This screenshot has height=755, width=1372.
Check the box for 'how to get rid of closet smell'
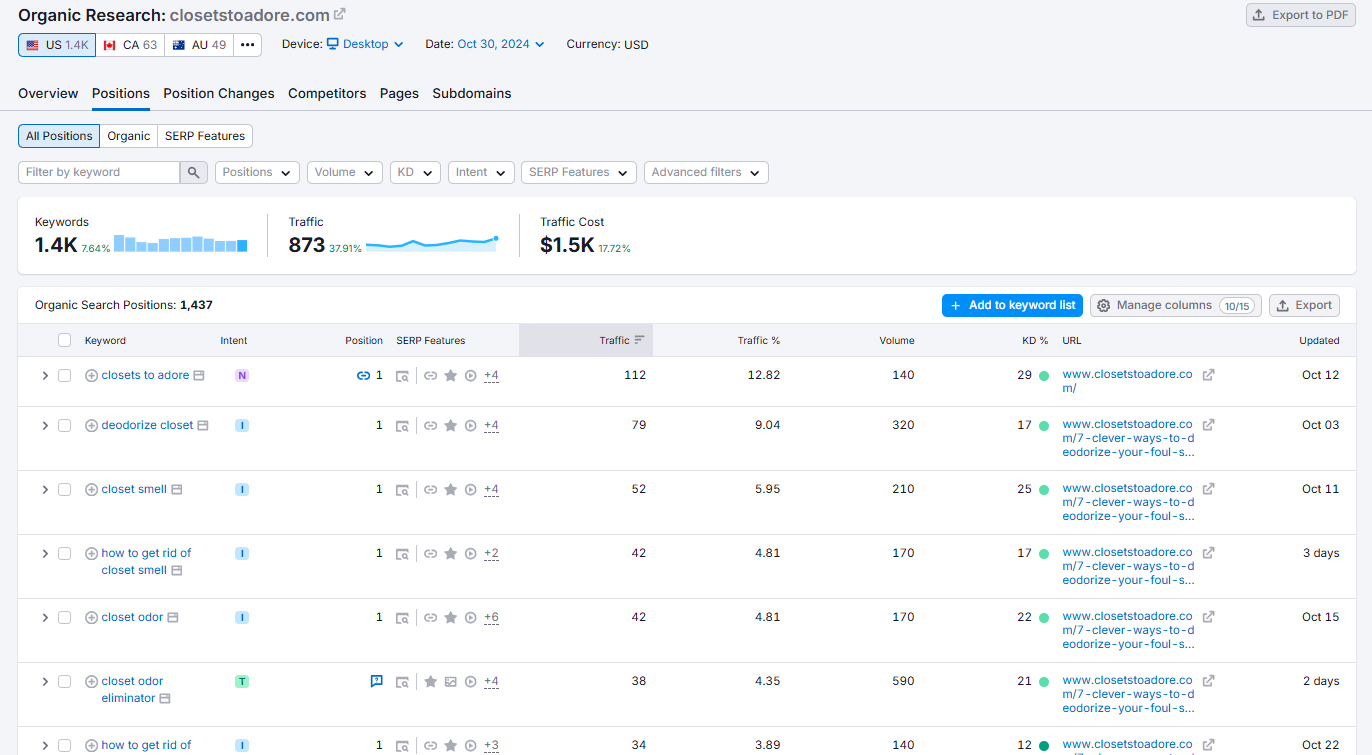(x=64, y=553)
